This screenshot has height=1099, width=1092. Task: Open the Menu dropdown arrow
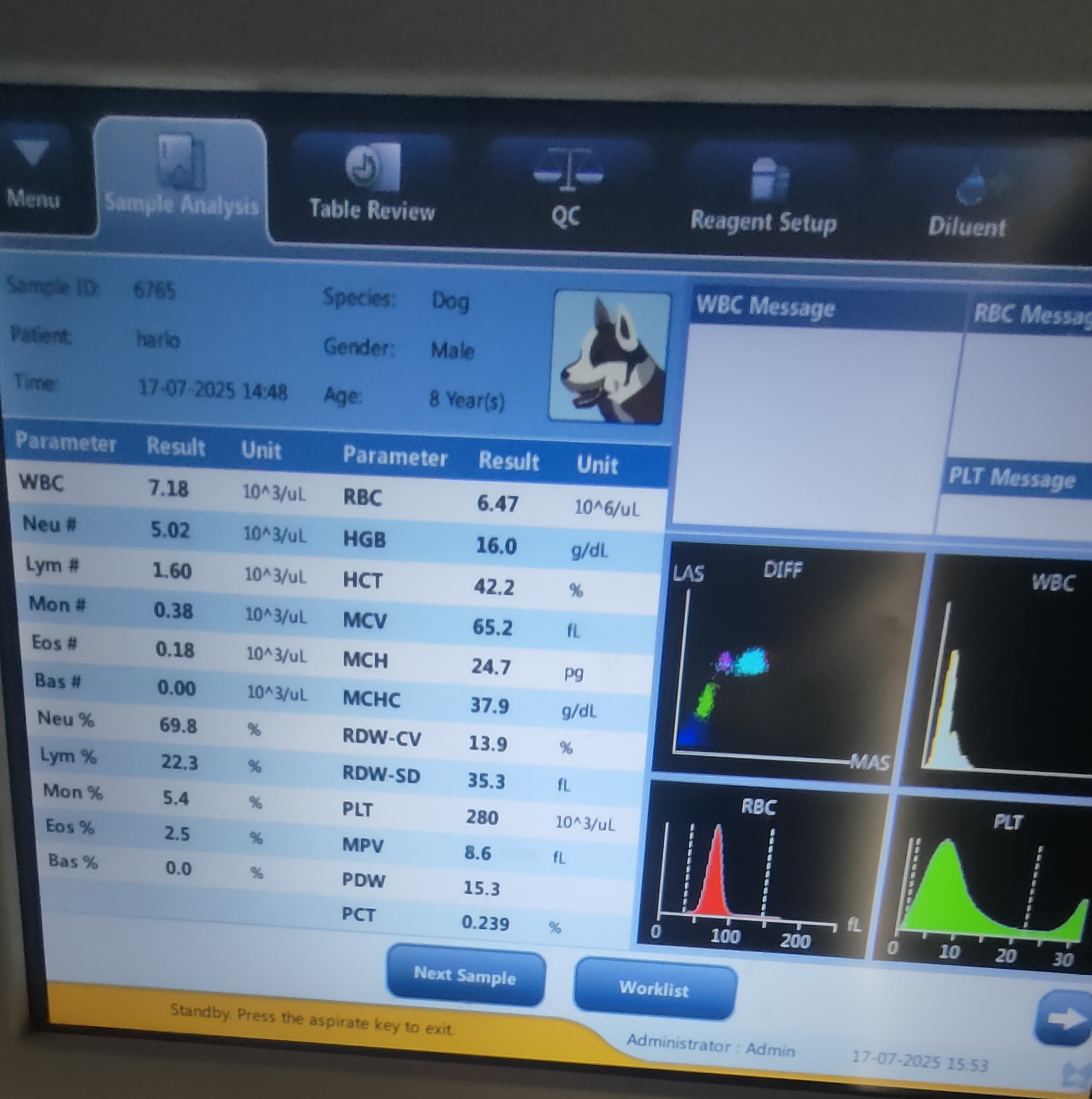pos(33,153)
